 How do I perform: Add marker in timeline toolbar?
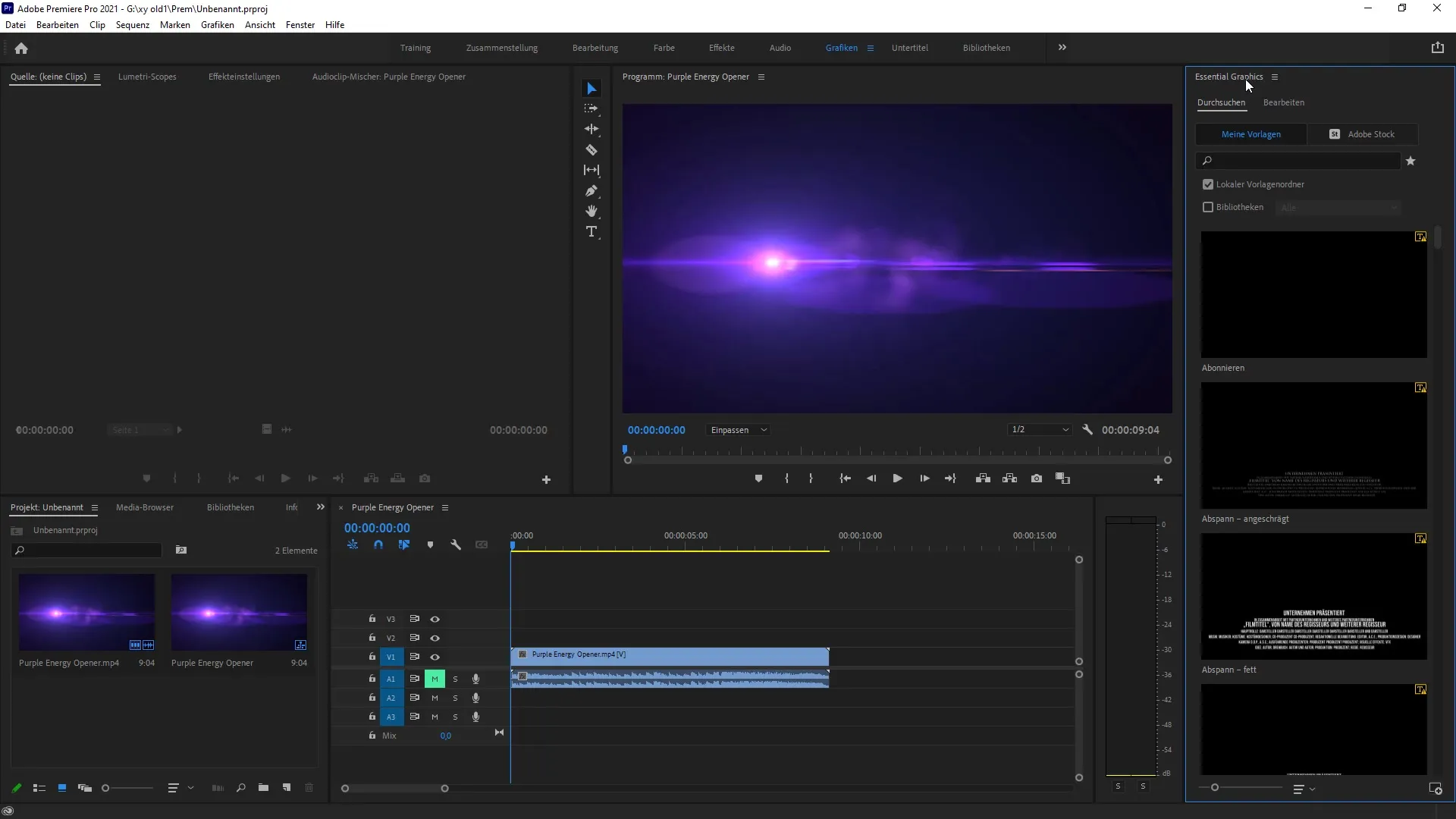point(430,545)
